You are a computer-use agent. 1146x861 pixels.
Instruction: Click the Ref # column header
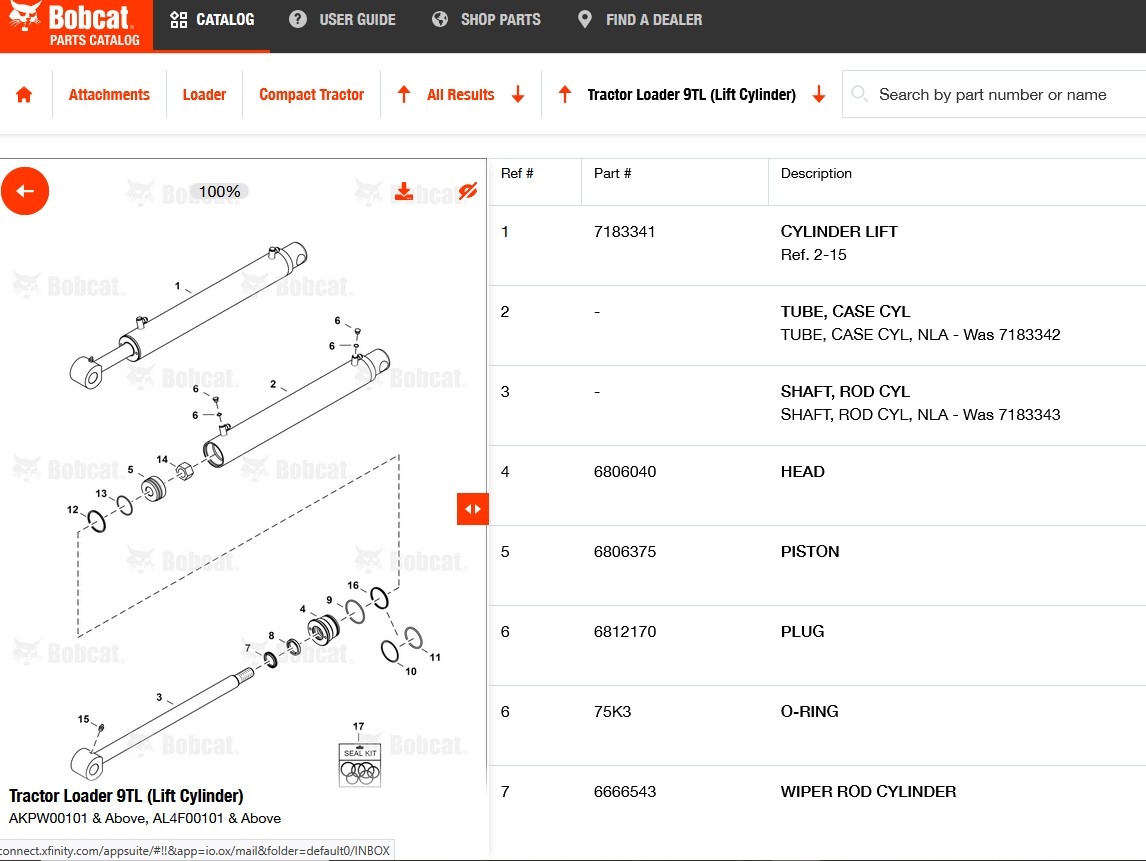tap(517, 173)
